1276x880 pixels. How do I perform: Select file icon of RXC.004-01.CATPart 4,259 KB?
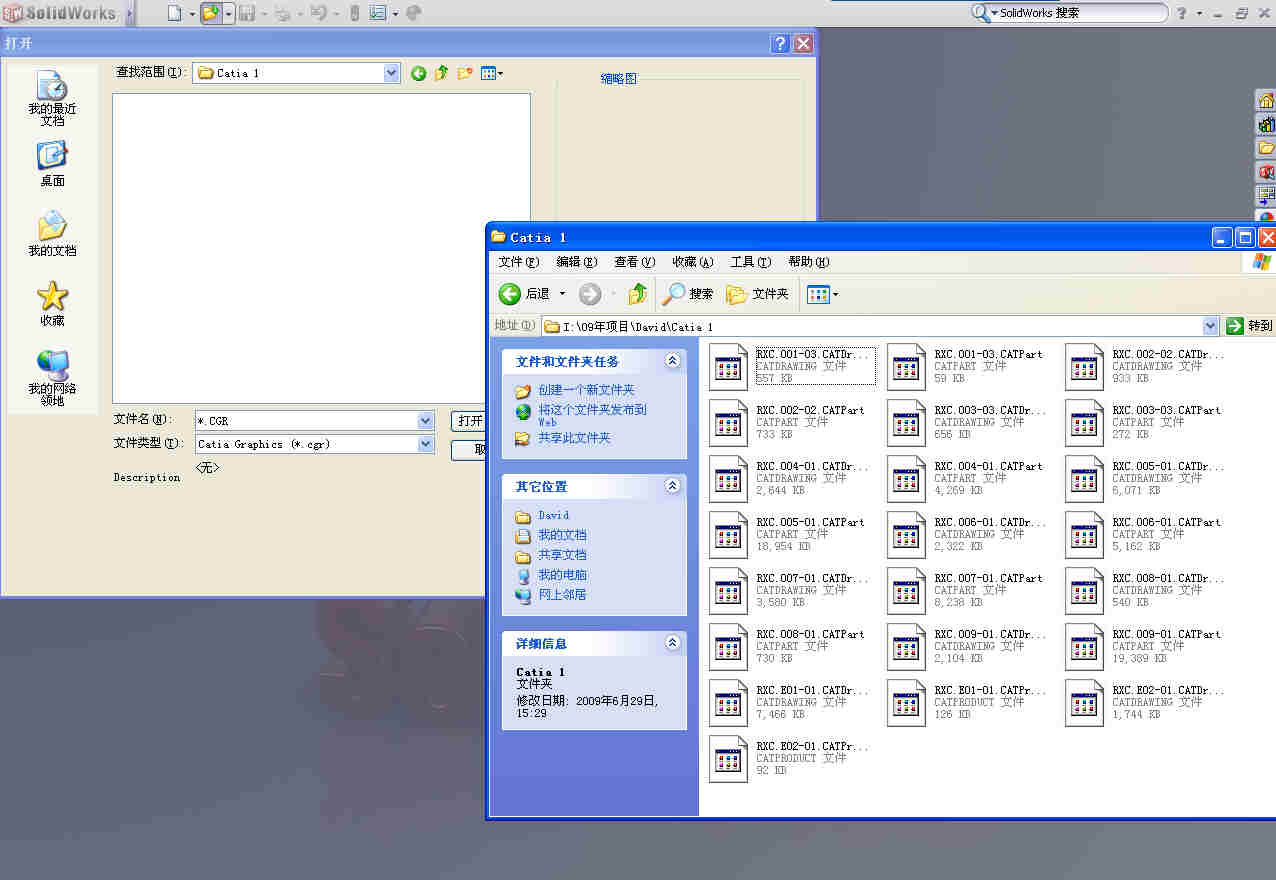906,479
